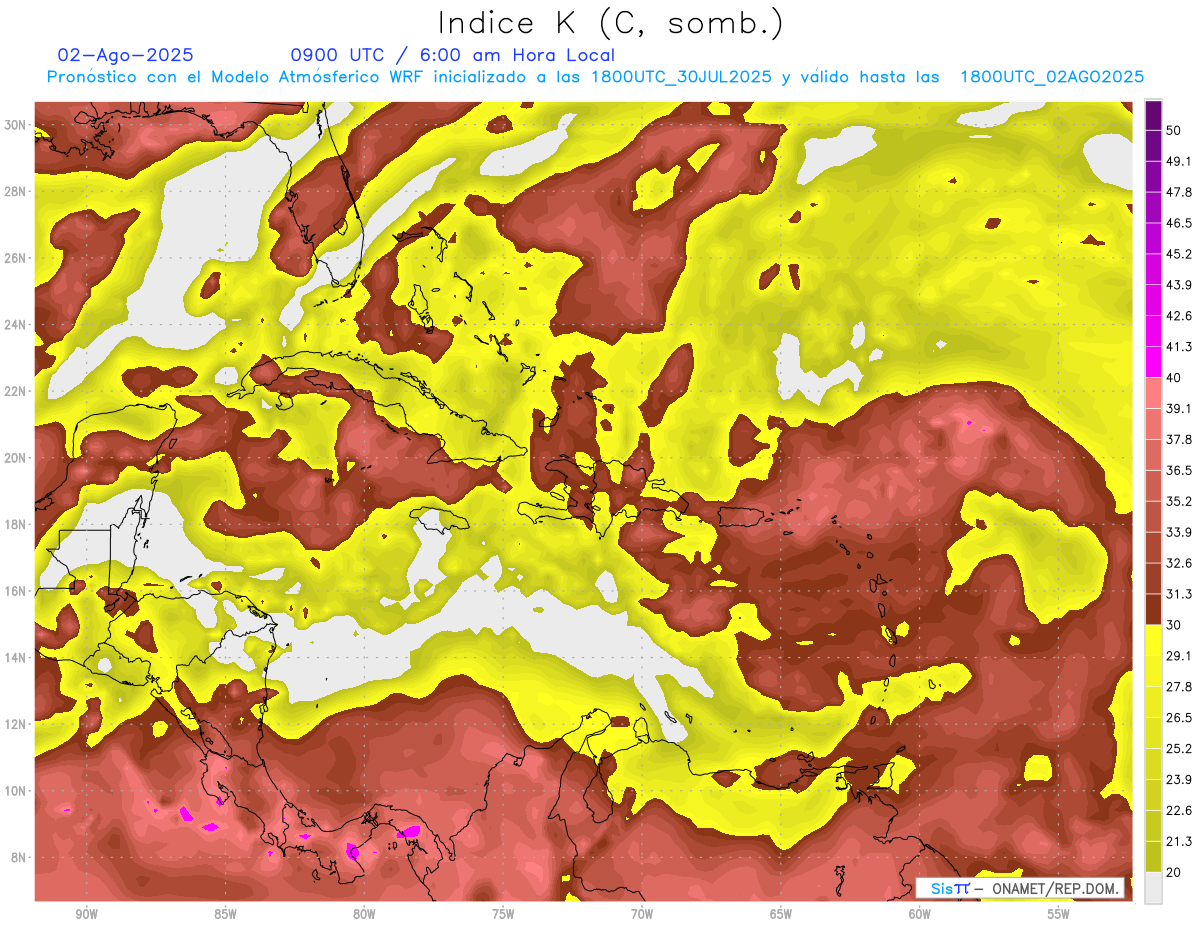Click the latitude label "16N"
The width and height of the screenshot is (1200, 927).
pos(15,591)
